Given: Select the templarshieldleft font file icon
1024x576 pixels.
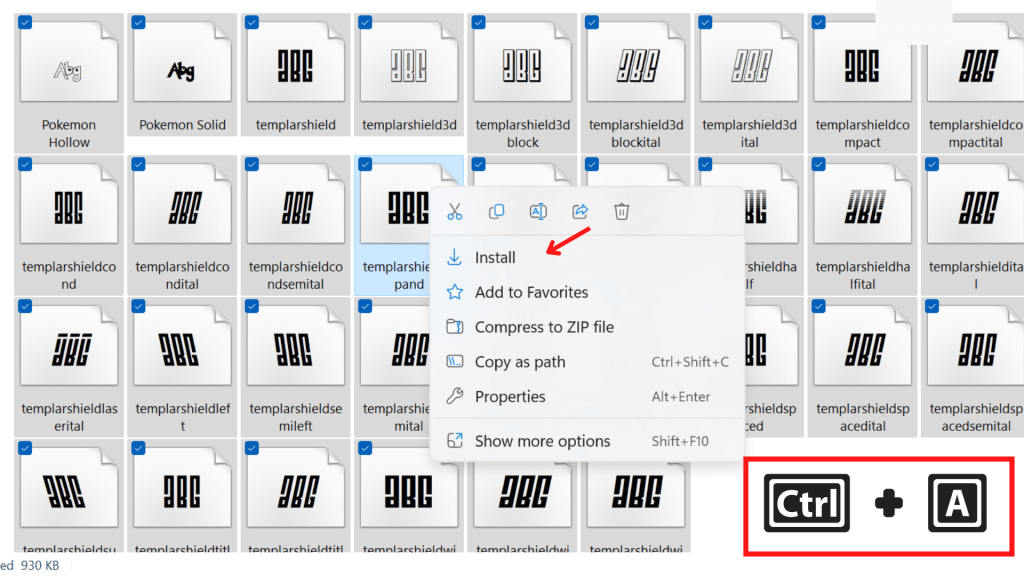Looking at the screenshot, I should click(x=182, y=345).
